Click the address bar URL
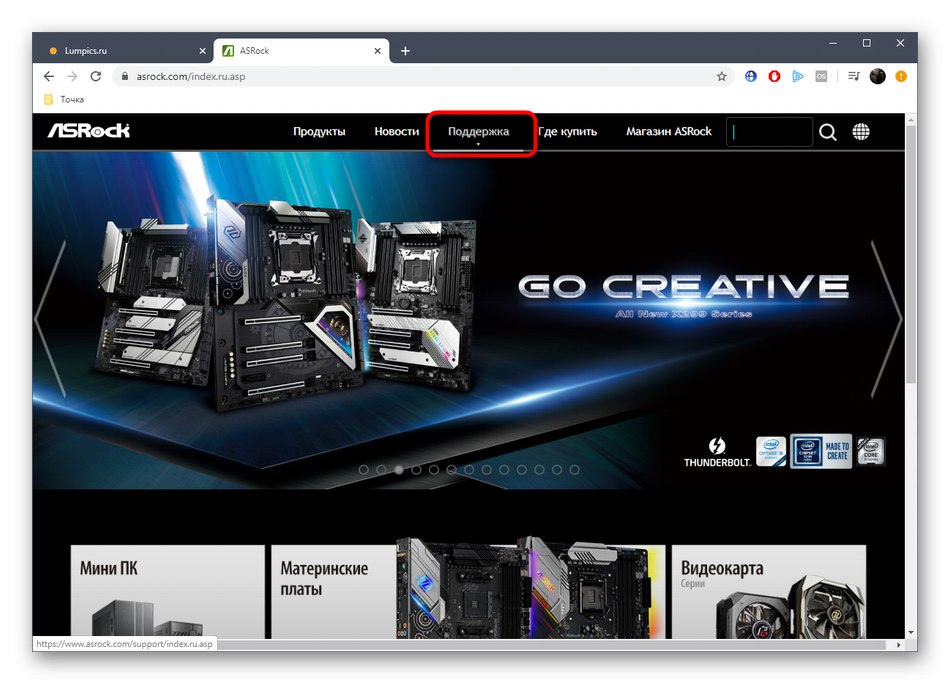 (191, 76)
